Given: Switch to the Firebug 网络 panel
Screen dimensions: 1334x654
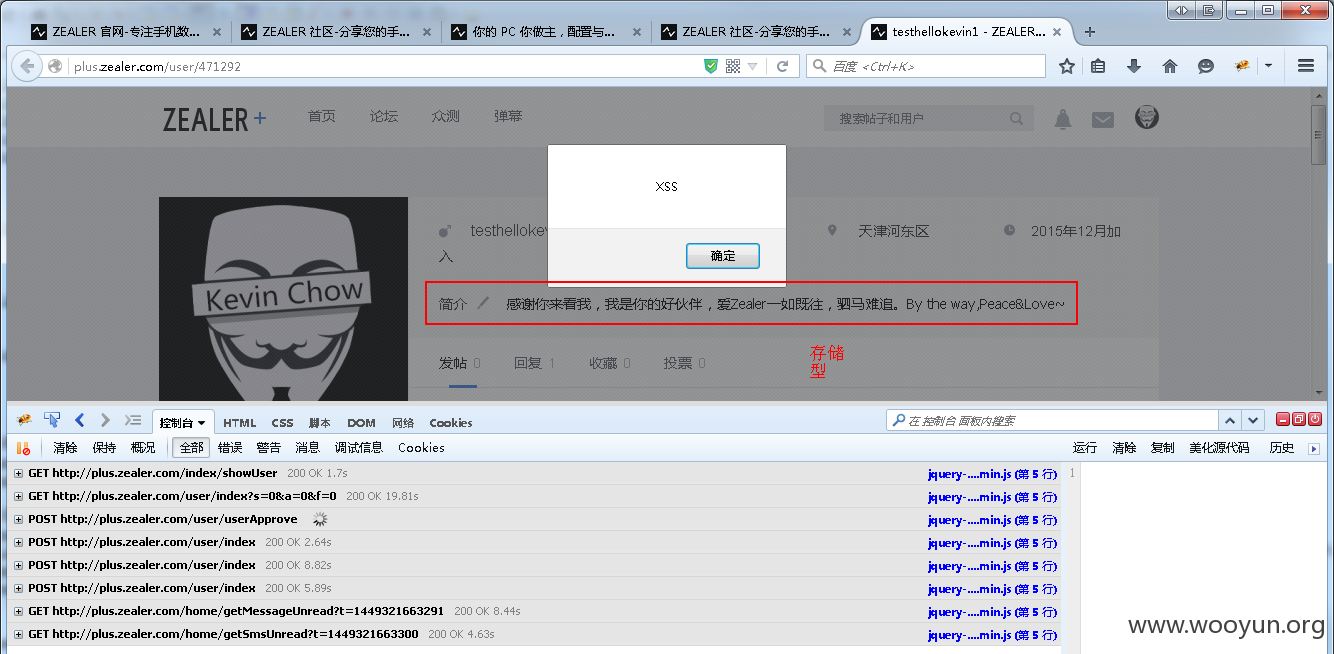Looking at the screenshot, I should click(403, 423).
